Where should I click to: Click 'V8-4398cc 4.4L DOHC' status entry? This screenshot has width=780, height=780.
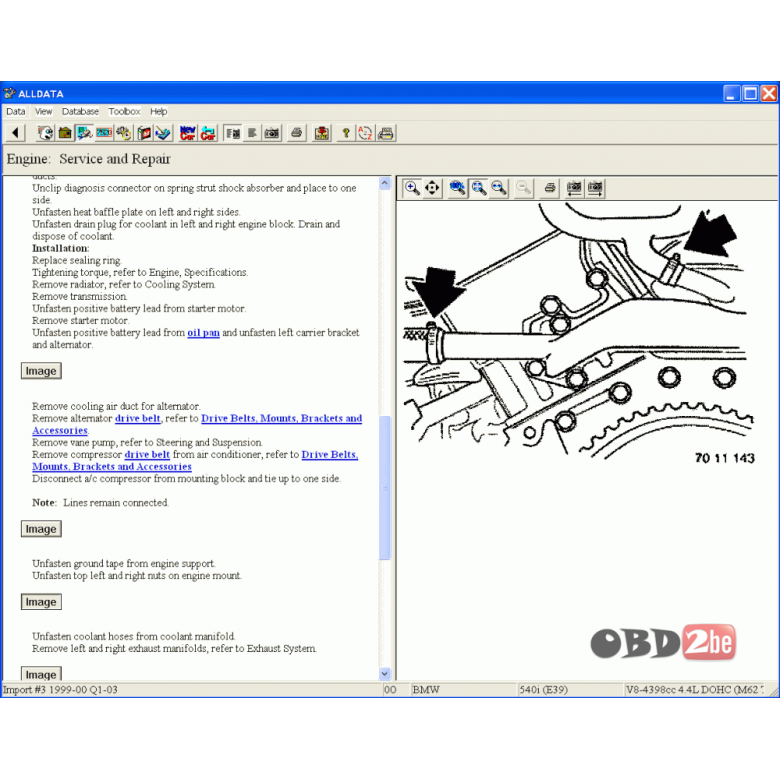click(x=694, y=690)
